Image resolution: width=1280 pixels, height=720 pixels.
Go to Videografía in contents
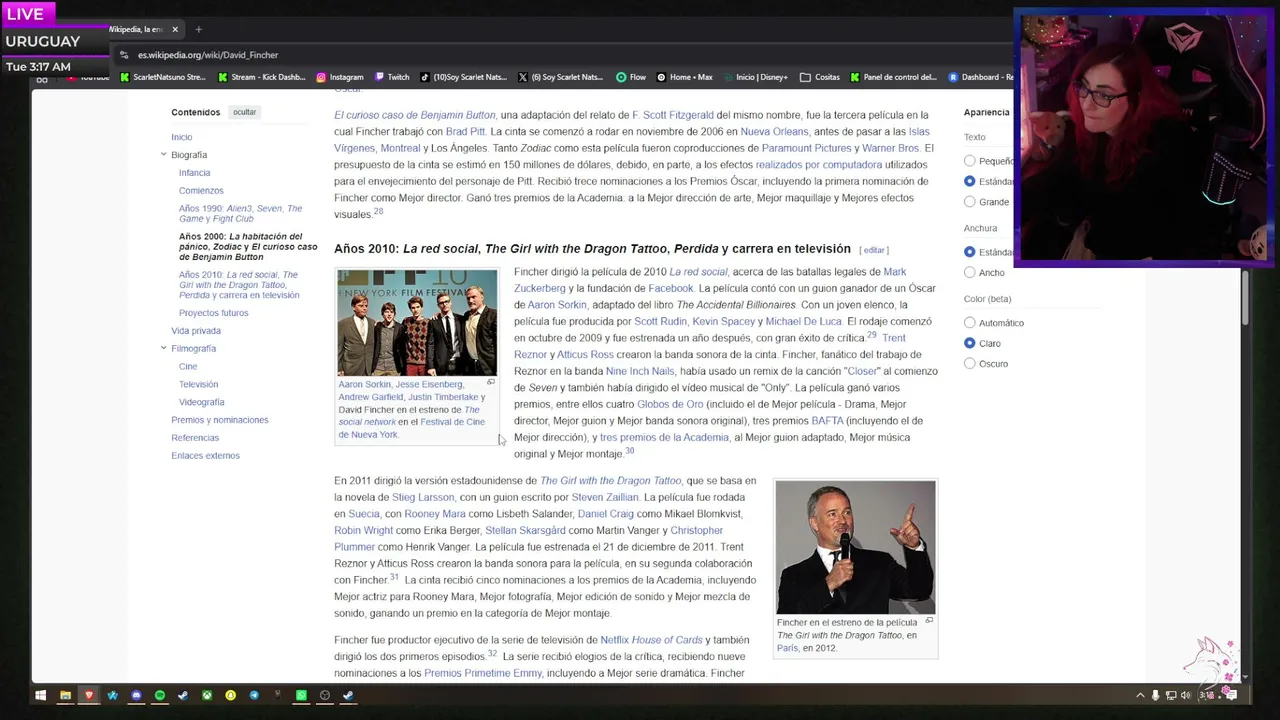tap(201, 402)
